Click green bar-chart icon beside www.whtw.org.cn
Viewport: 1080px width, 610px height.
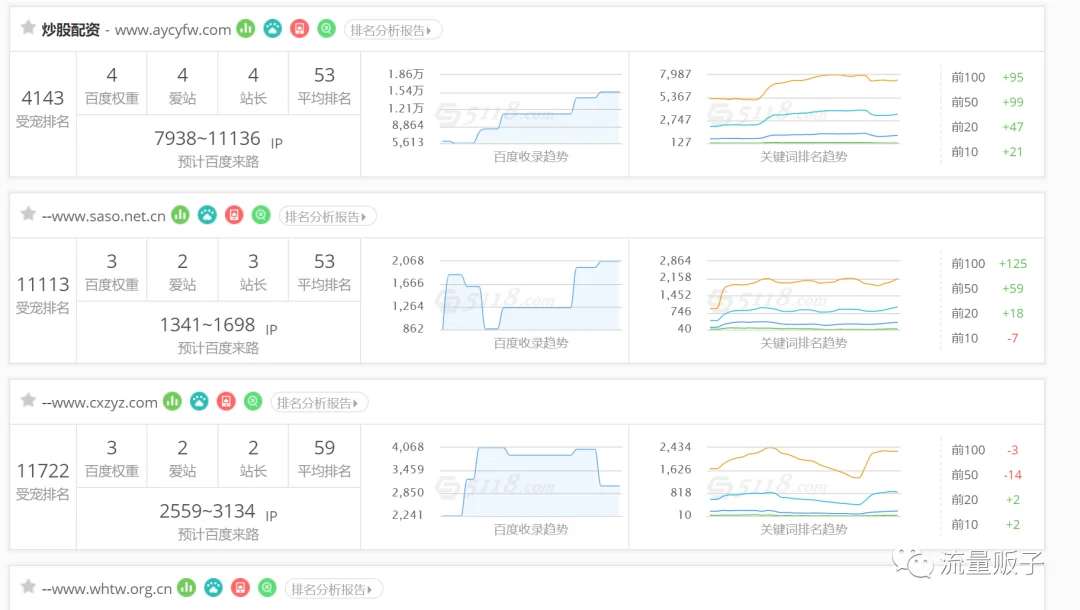[187, 588]
